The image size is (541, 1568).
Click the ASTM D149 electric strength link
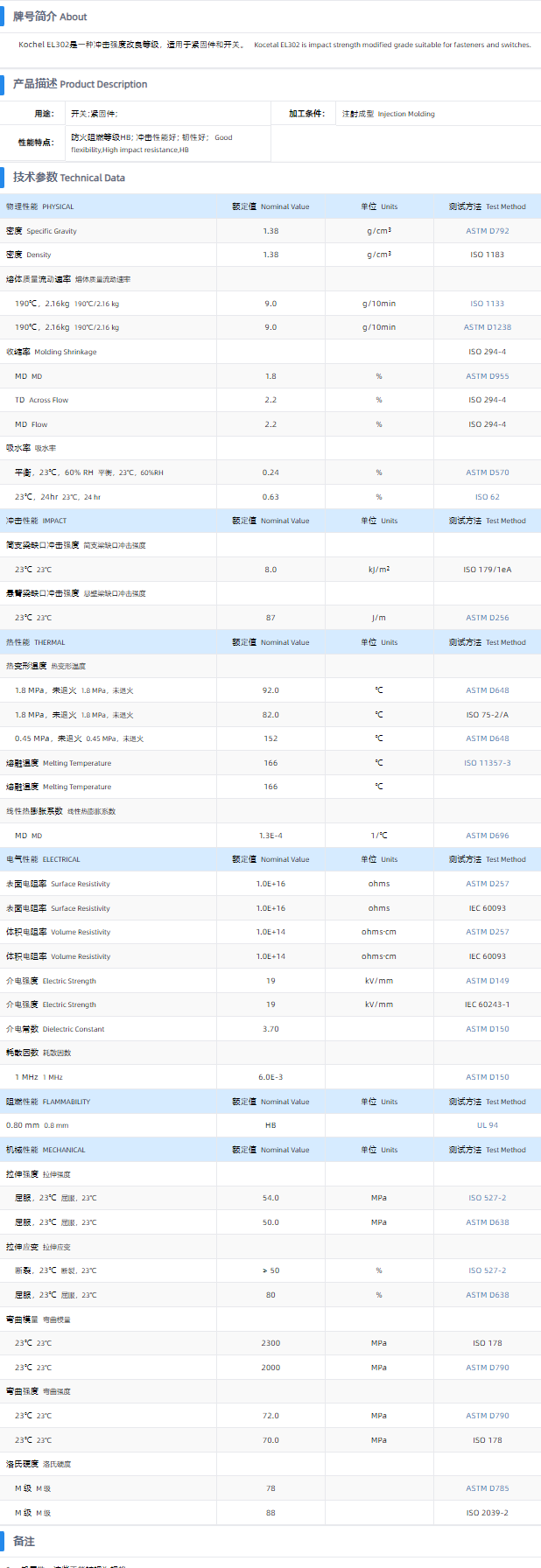click(487, 981)
